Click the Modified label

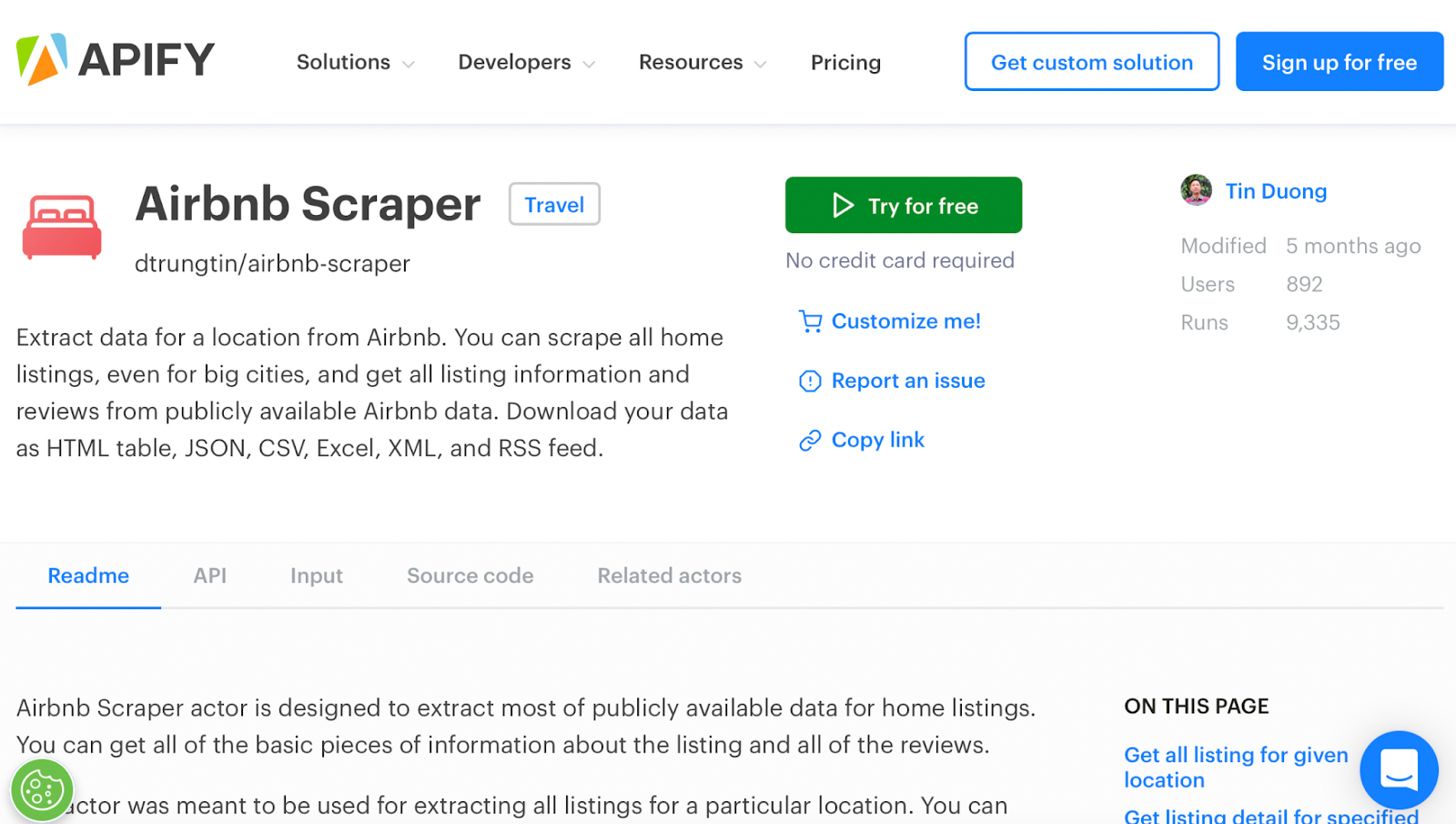[1224, 246]
